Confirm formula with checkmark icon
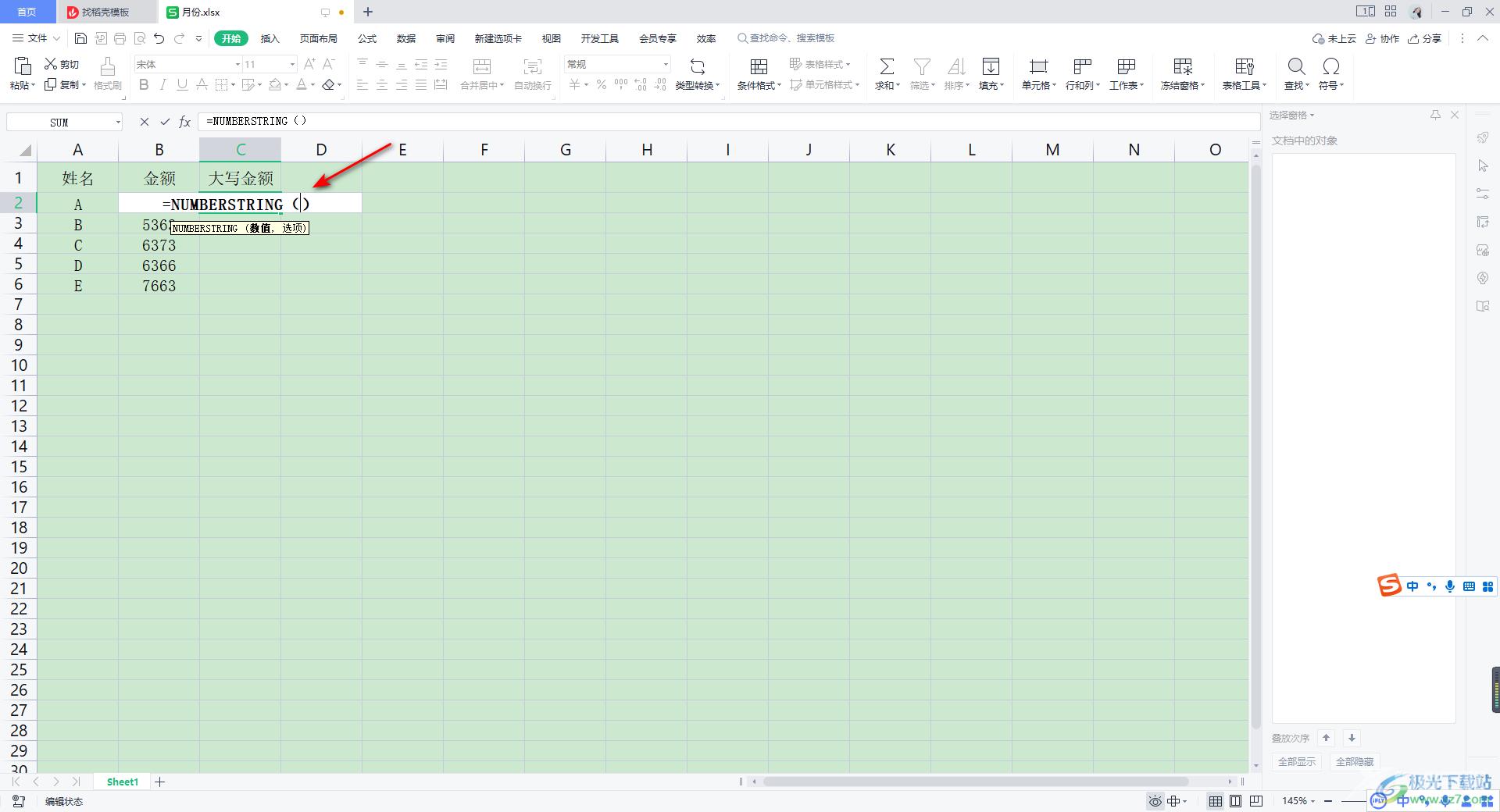The width and height of the screenshot is (1500, 812). (165, 122)
